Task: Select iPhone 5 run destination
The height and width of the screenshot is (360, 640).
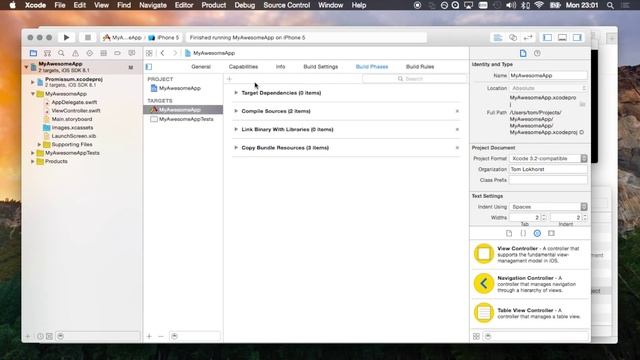Action: point(164,38)
